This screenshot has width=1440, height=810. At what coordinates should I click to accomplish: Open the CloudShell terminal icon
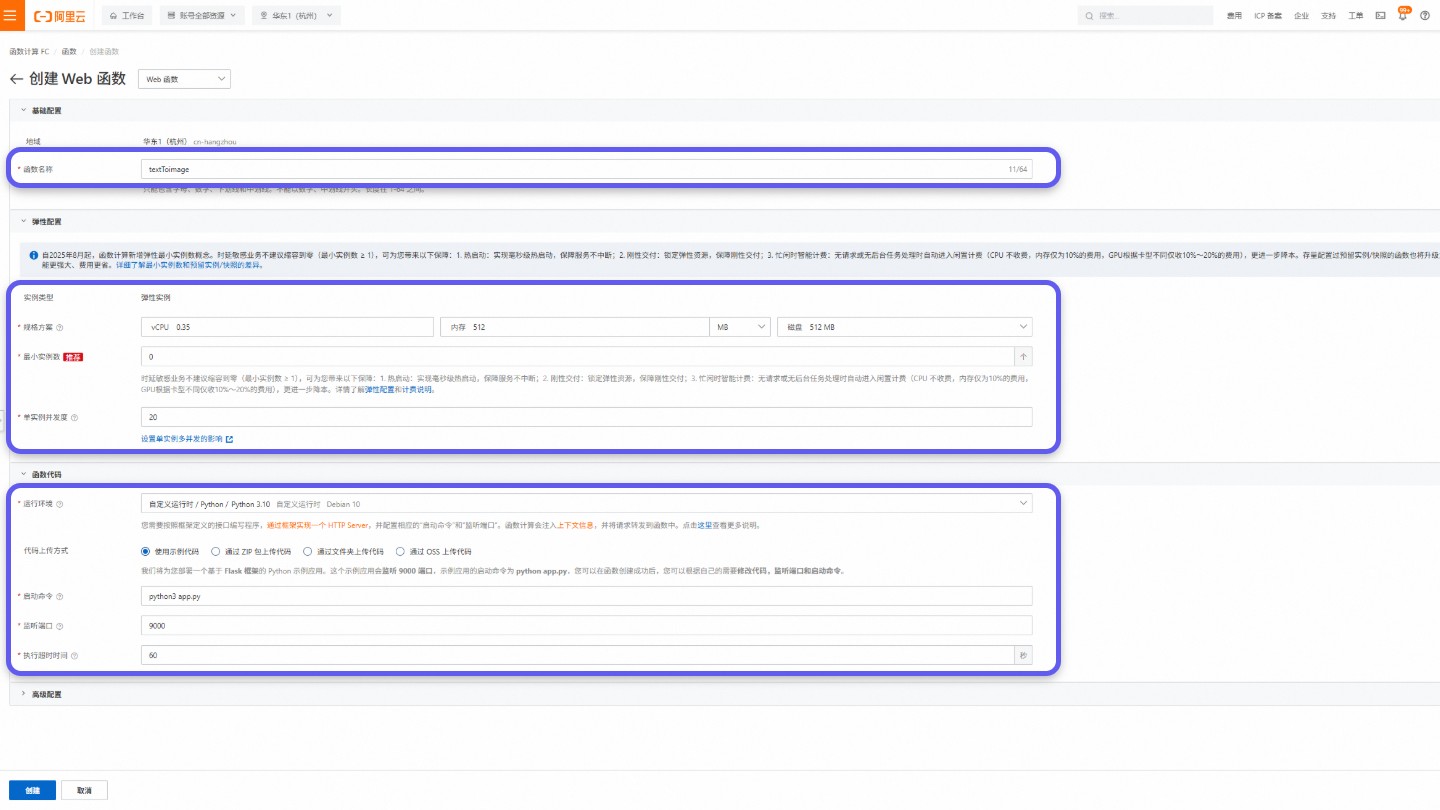(x=1380, y=15)
